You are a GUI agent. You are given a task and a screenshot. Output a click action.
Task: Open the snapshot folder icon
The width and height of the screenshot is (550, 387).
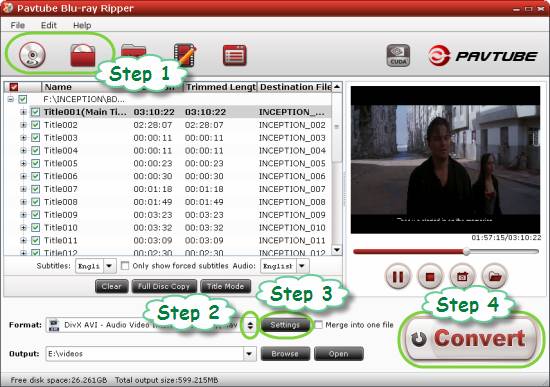point(495,277)
